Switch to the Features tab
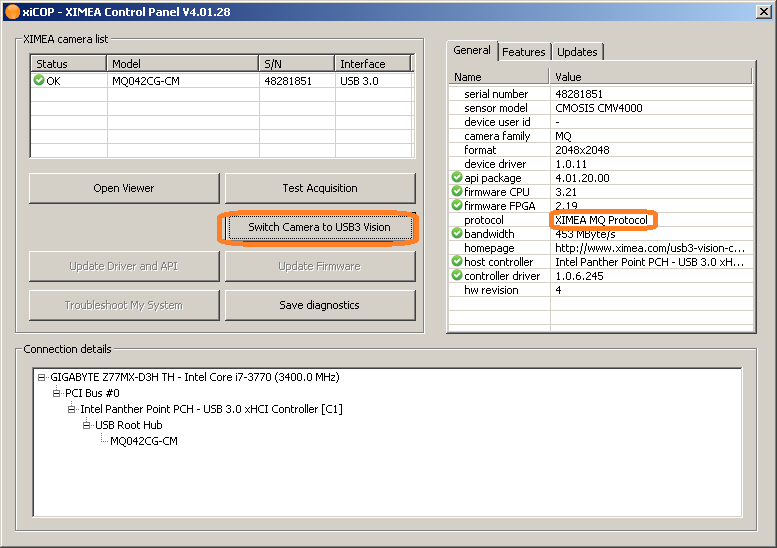777x548 pixels. (x=524, y=52)
